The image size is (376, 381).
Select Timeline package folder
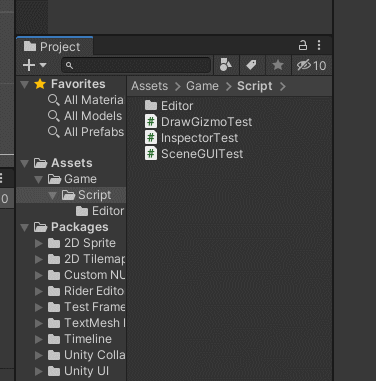(x=80, y=339)
